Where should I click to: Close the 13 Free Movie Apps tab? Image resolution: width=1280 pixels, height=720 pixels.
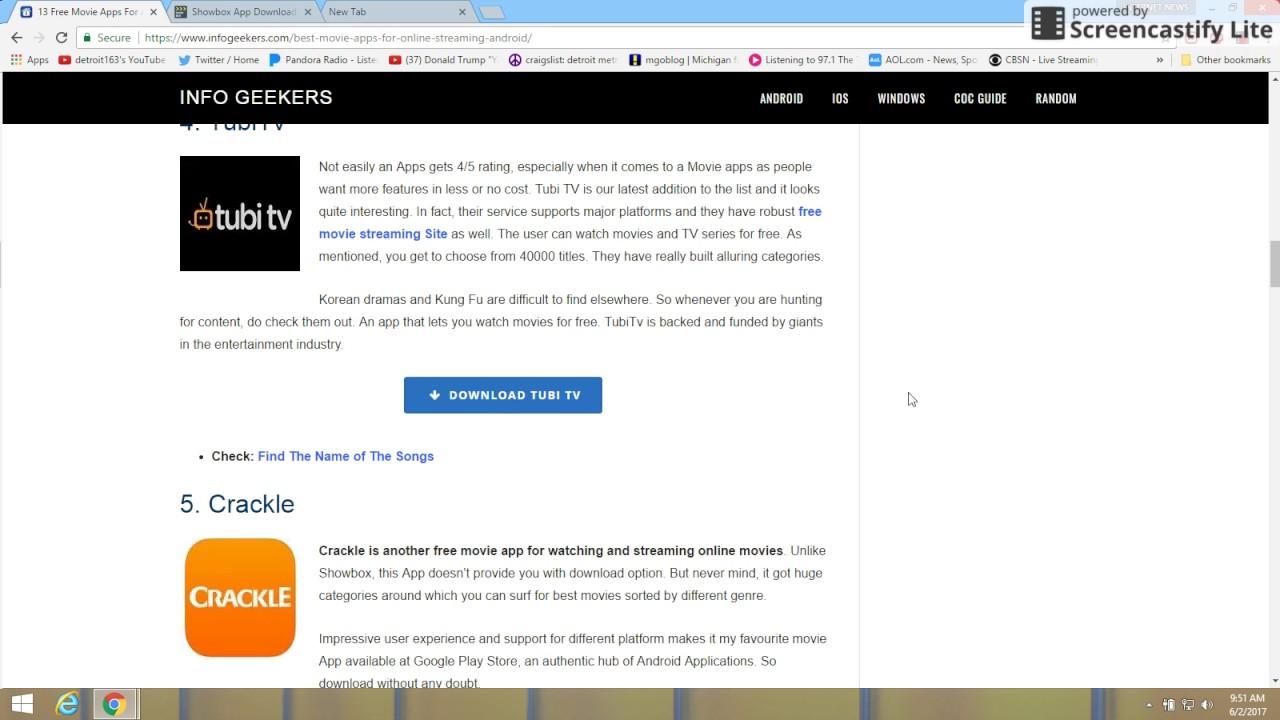[x=153, y=12]
